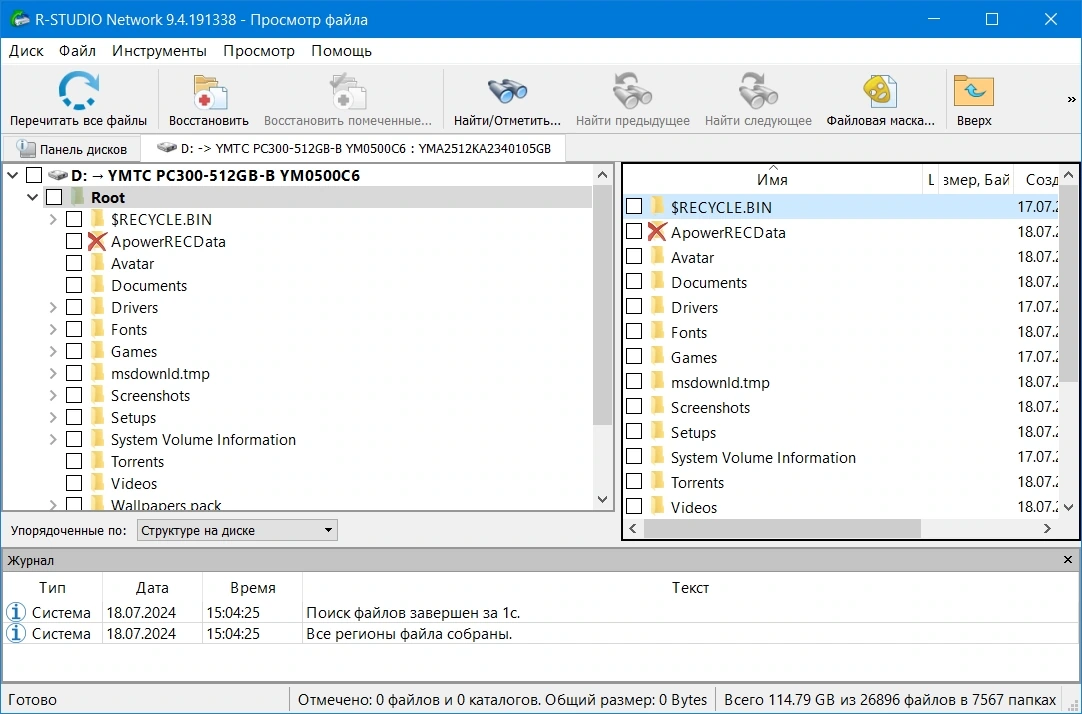
Task: Mark the Documents checkbox in tree
Action: [x=74, y=285]
